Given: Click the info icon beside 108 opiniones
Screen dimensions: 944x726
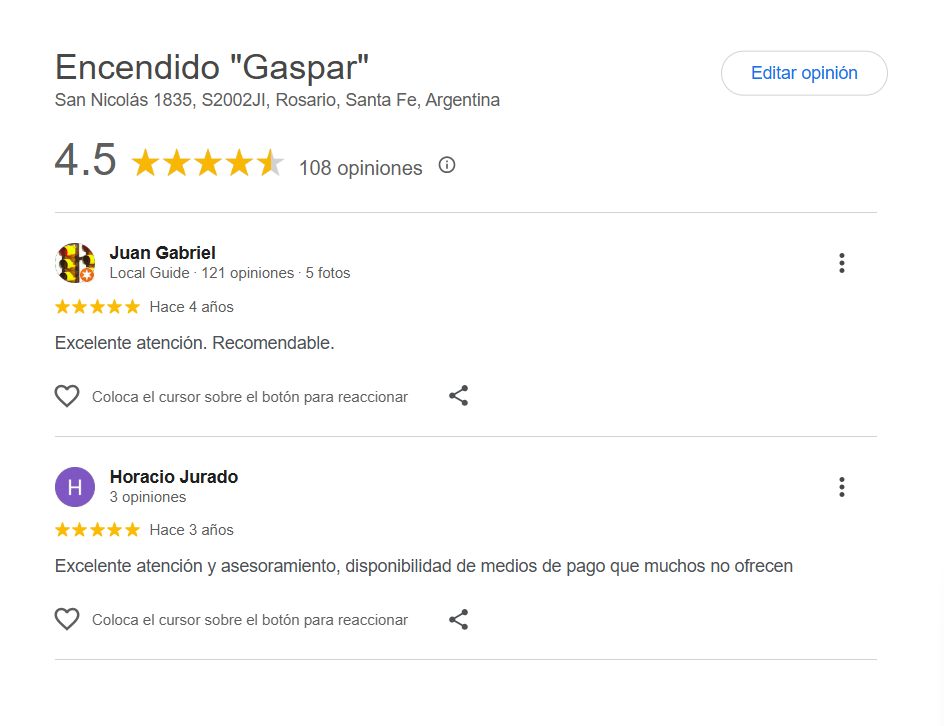Looking at the screenshot, I should (x=447, y=165).
